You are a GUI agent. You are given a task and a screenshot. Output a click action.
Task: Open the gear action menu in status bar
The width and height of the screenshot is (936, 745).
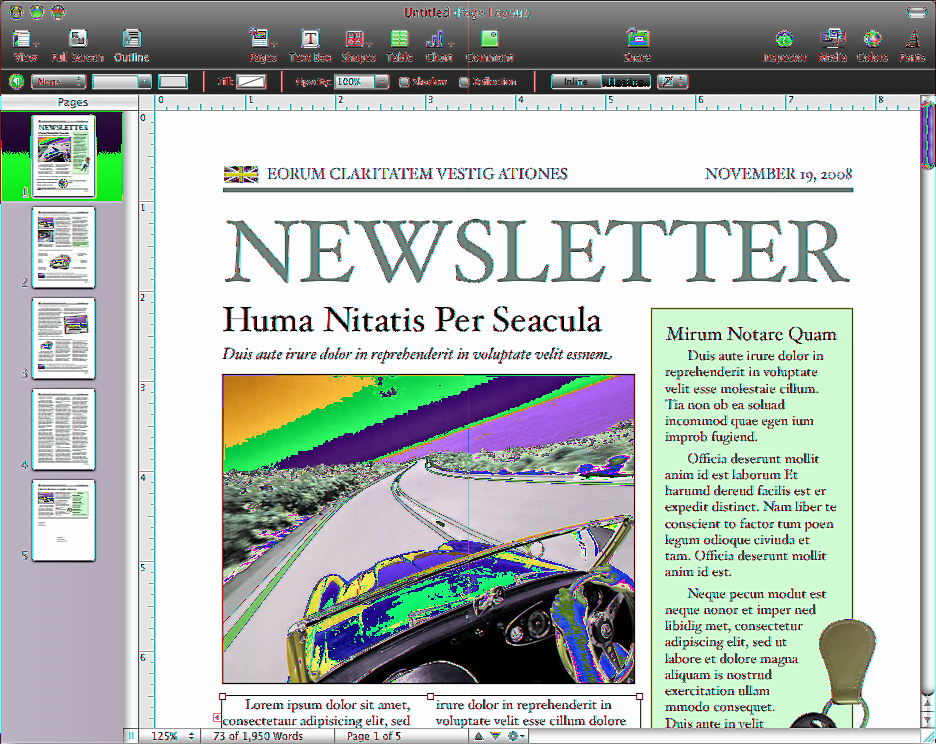point(516,736)
